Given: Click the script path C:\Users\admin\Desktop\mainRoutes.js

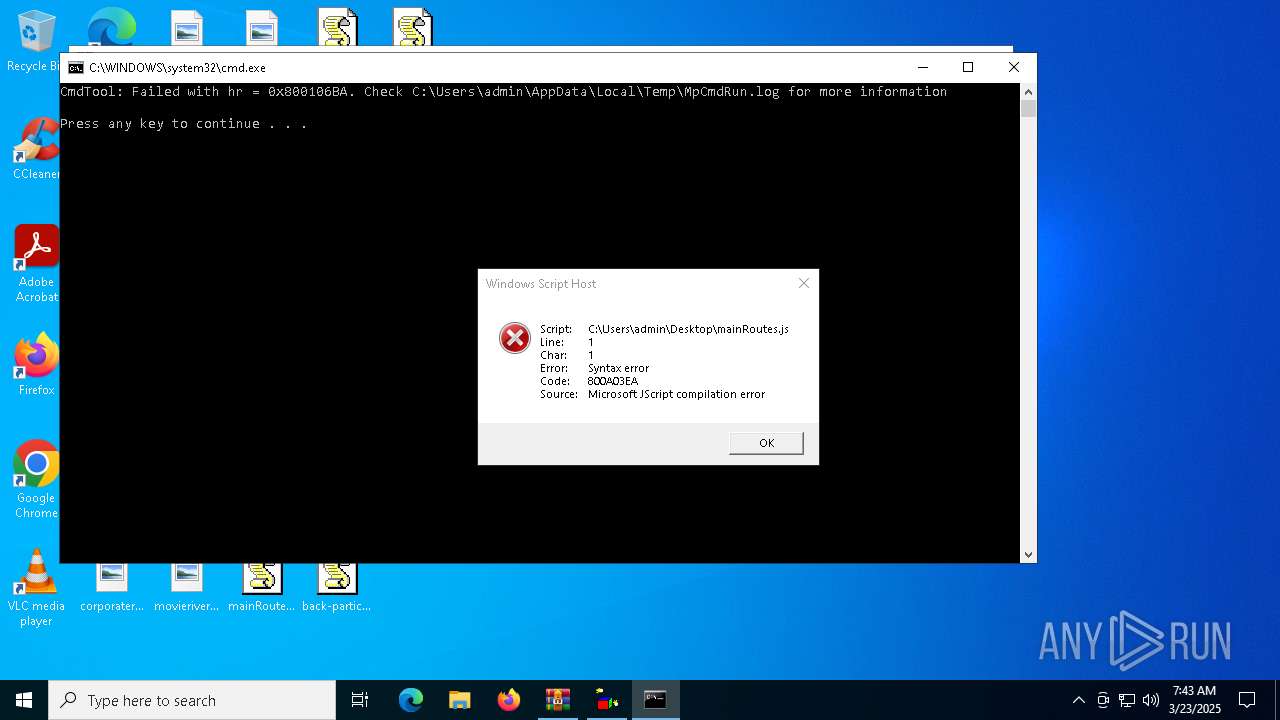Looking at the screenshot, I should pyautogui.click(x=688, y=329).
